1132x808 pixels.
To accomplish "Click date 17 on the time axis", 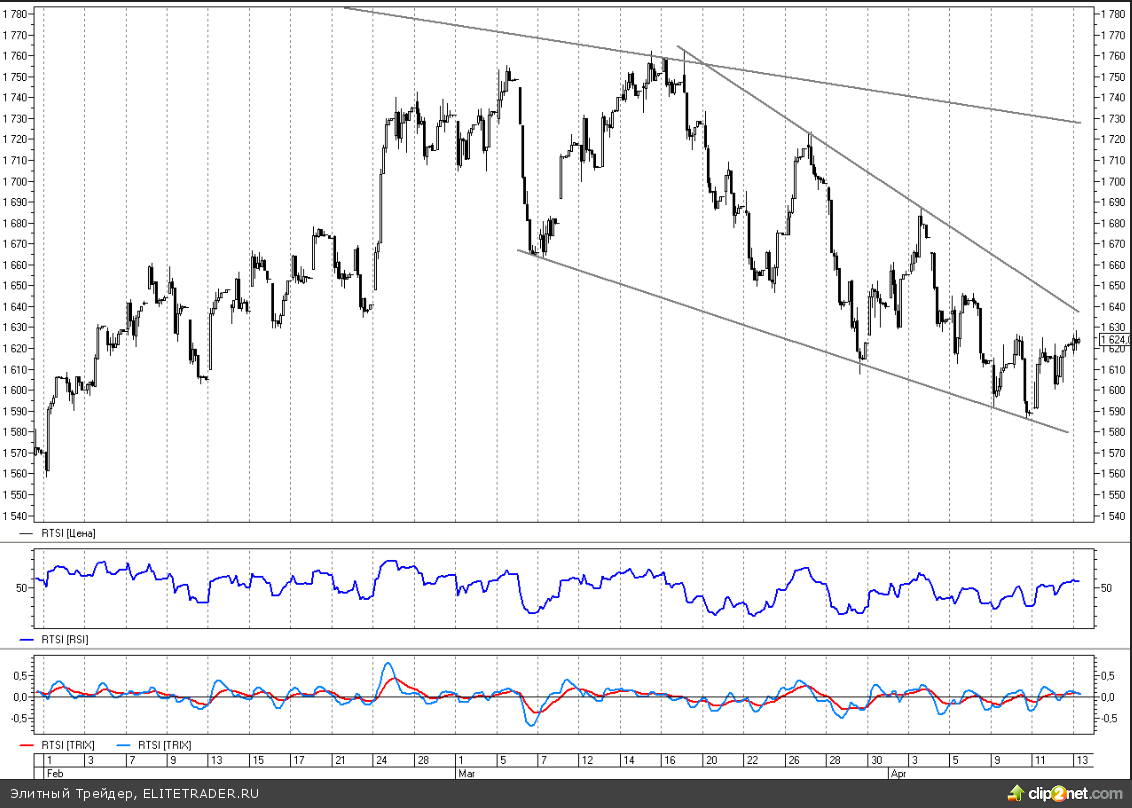I will coord(299,760).
